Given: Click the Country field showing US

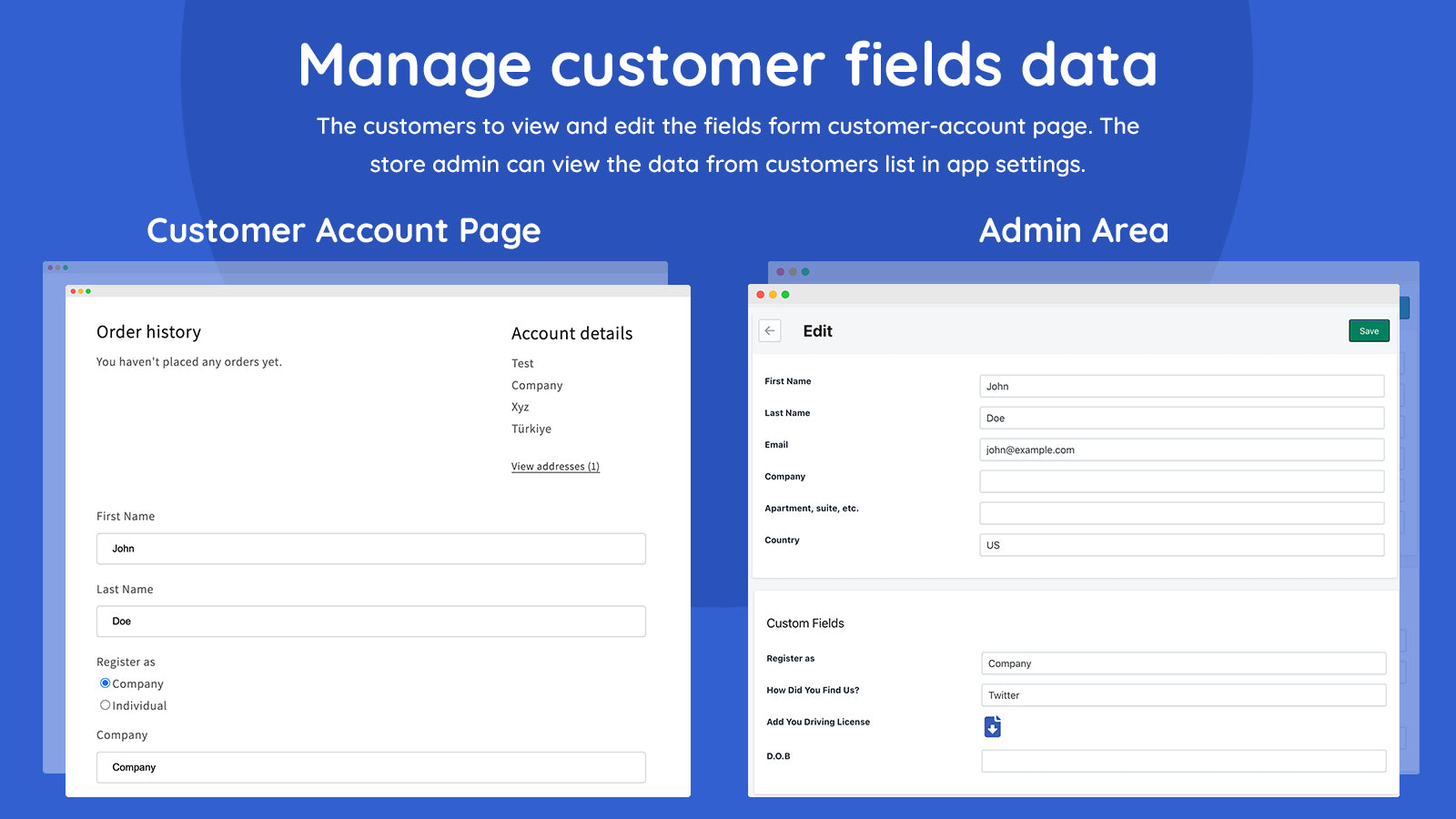Looking at the screenshot, I should pos(1182,545).
